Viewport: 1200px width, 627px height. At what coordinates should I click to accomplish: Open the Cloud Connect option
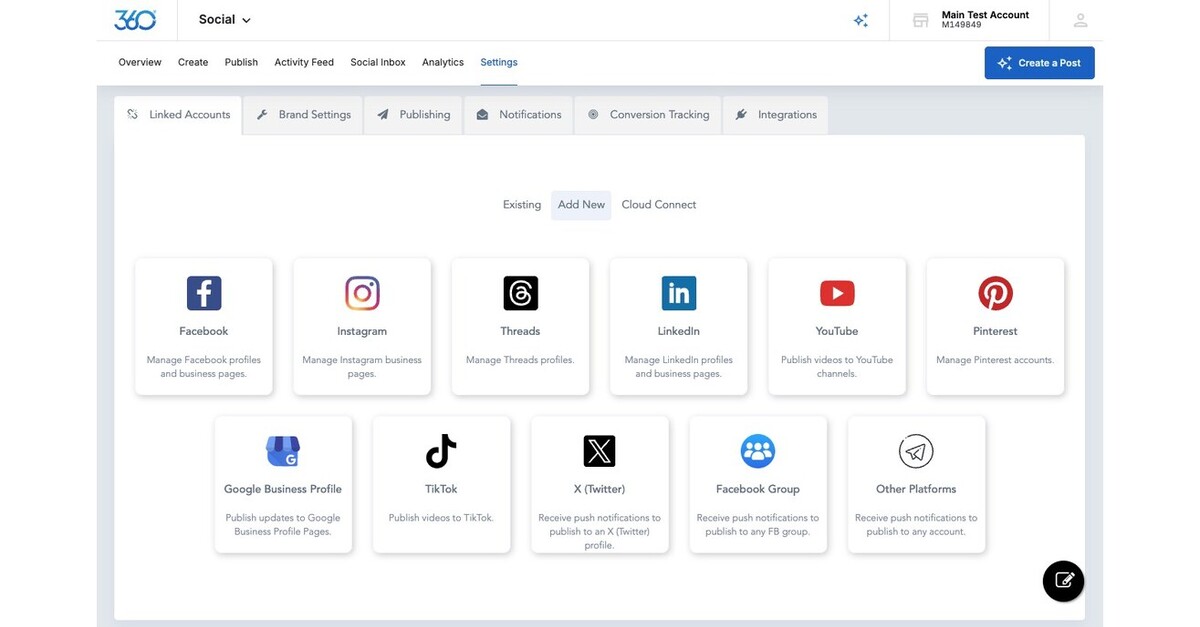659,205
